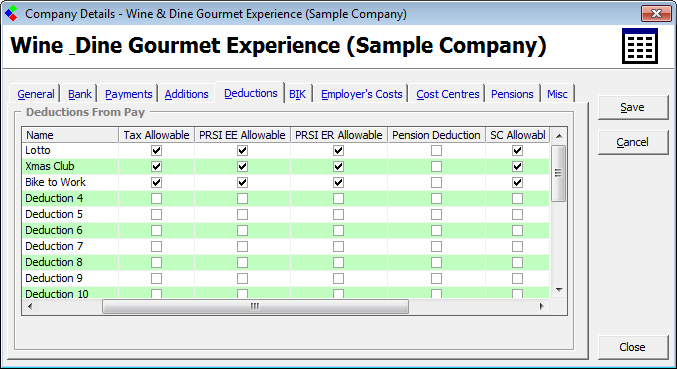Tick Pension Deduction for Deduction 6
Viewport: 677px width, 369px height.
[437, 230]
